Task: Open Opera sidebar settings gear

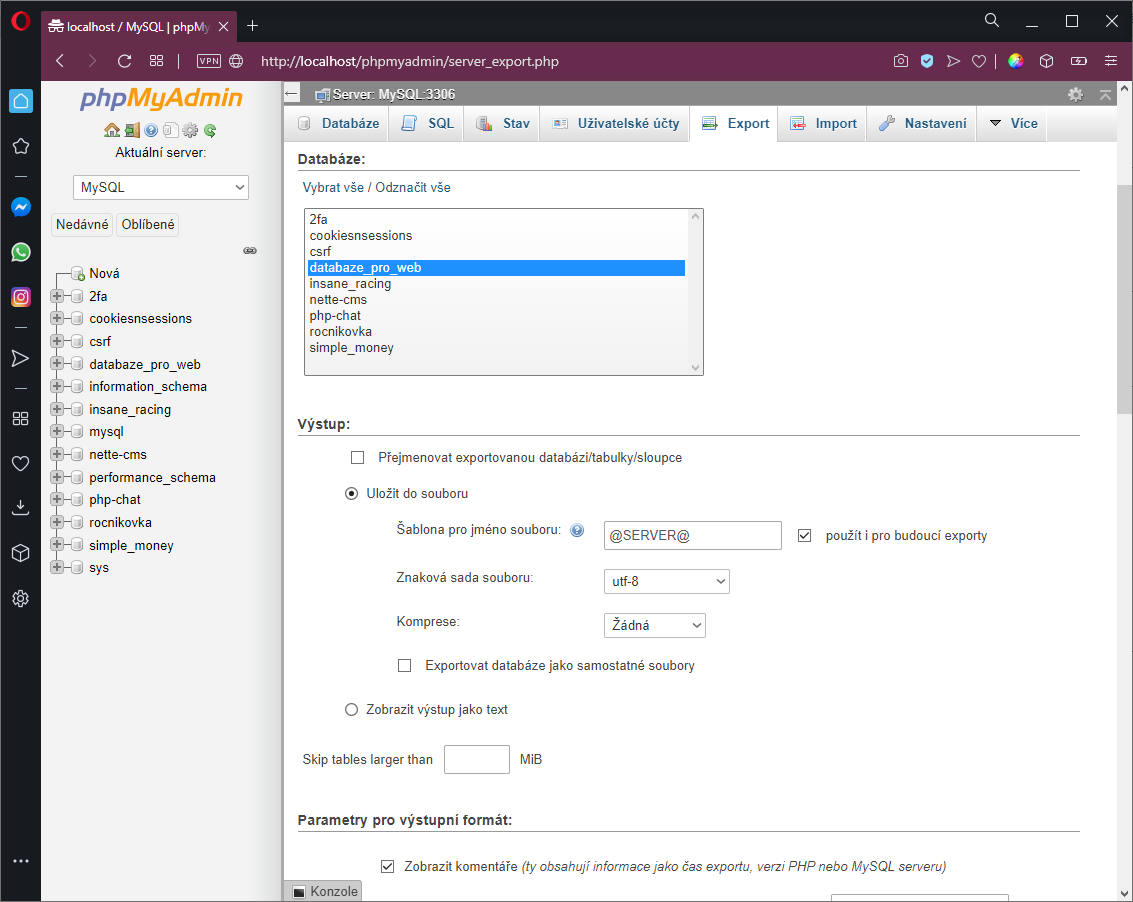Action: coord(21,598)
